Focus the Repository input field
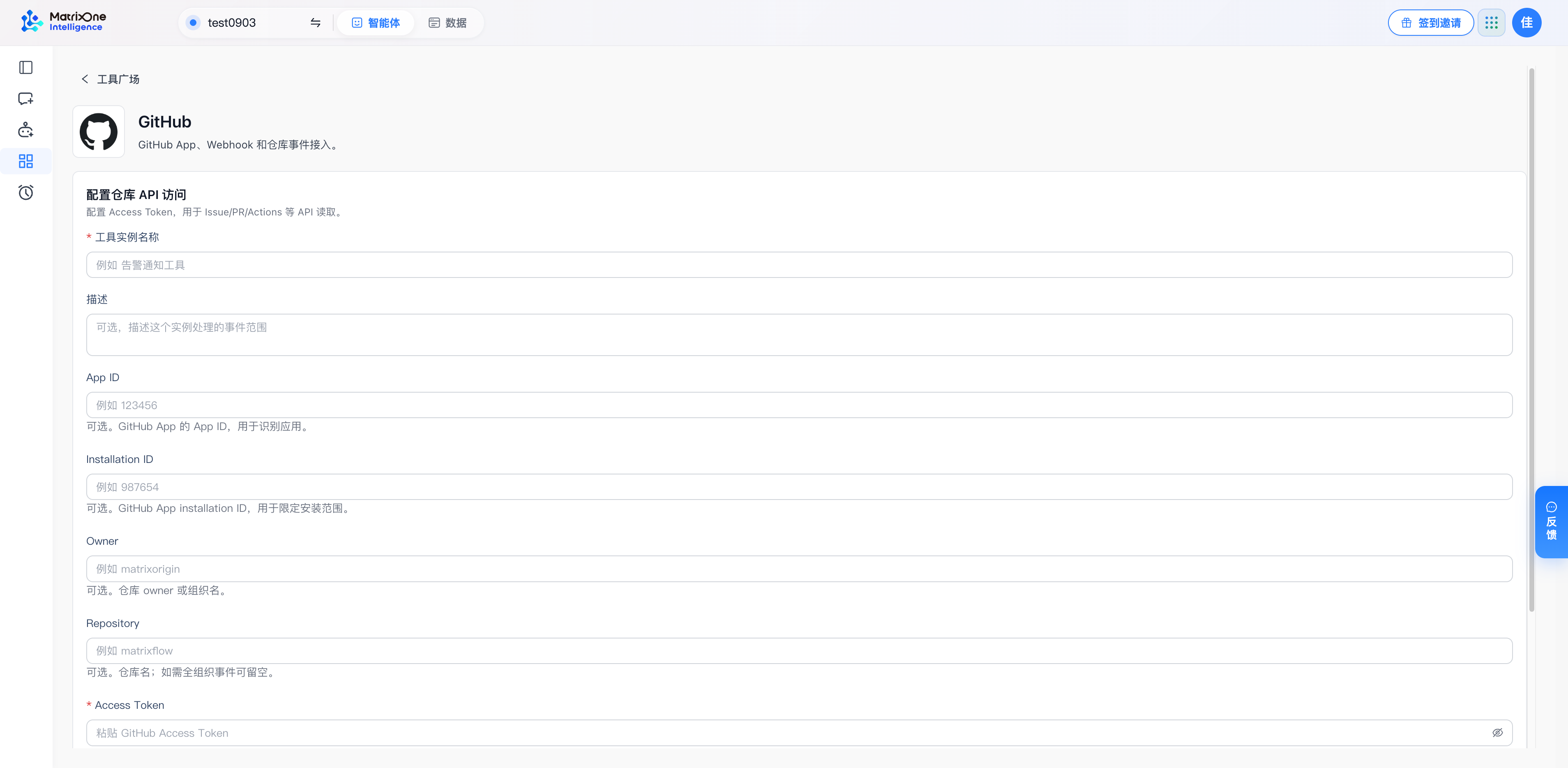The image size is (1568, 768). (x=799, y=650)
